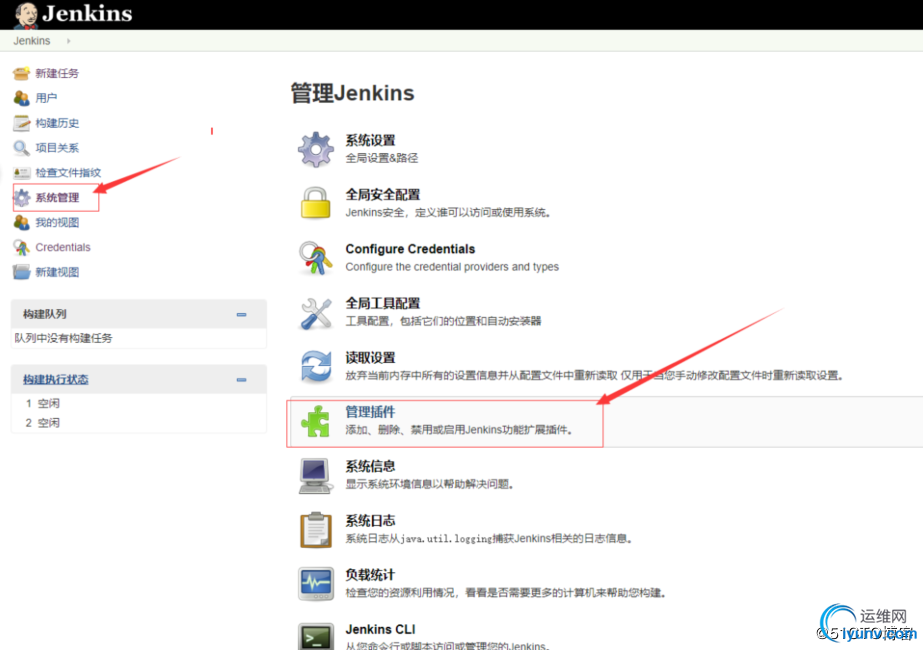Open the 管理插件 title link
This screenshot has width=923, height=650.
(370, 412)
